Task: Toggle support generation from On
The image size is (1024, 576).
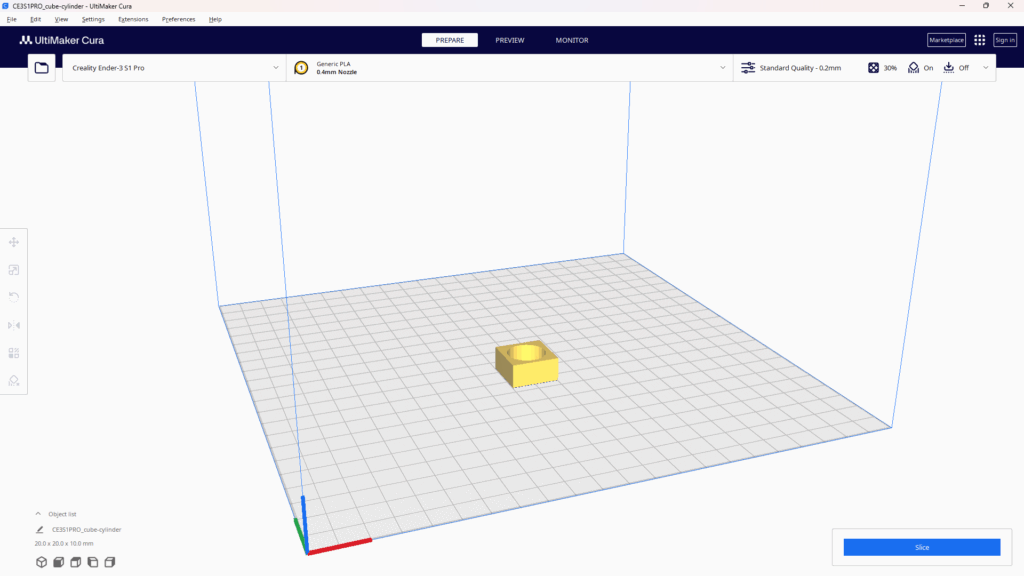Action: point(920,67)
